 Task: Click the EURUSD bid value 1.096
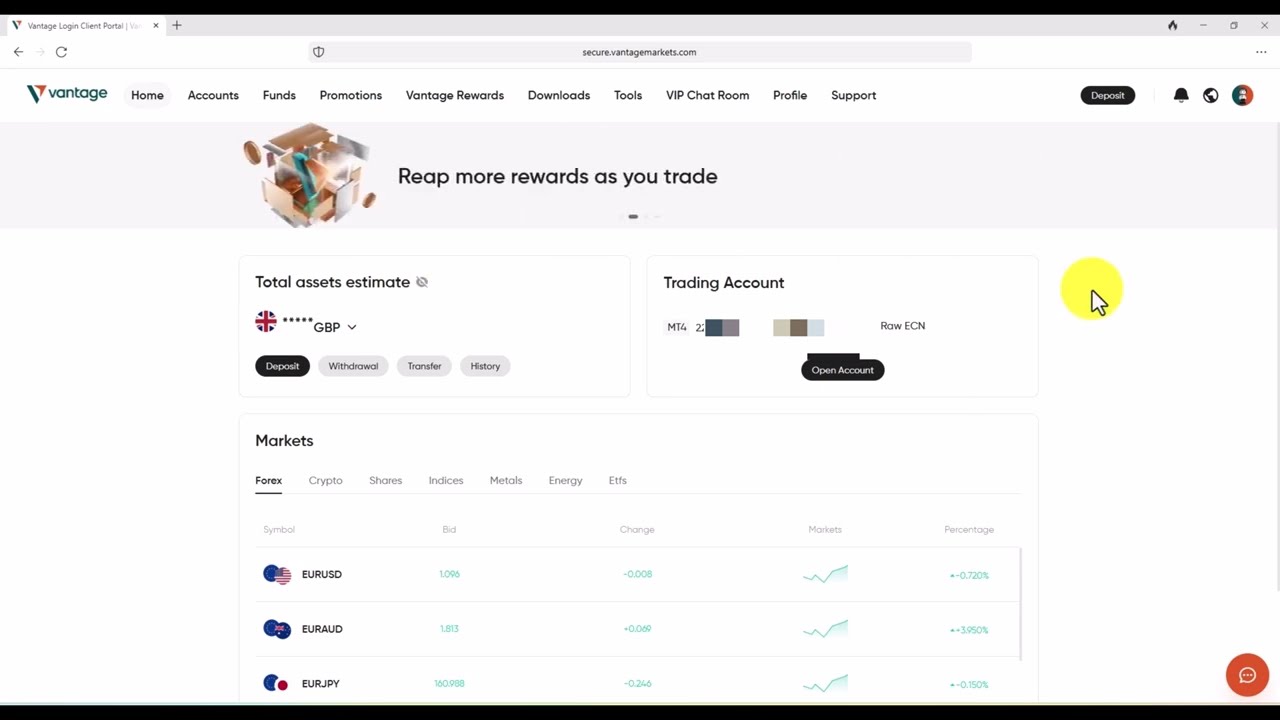(x=449, y=574)
